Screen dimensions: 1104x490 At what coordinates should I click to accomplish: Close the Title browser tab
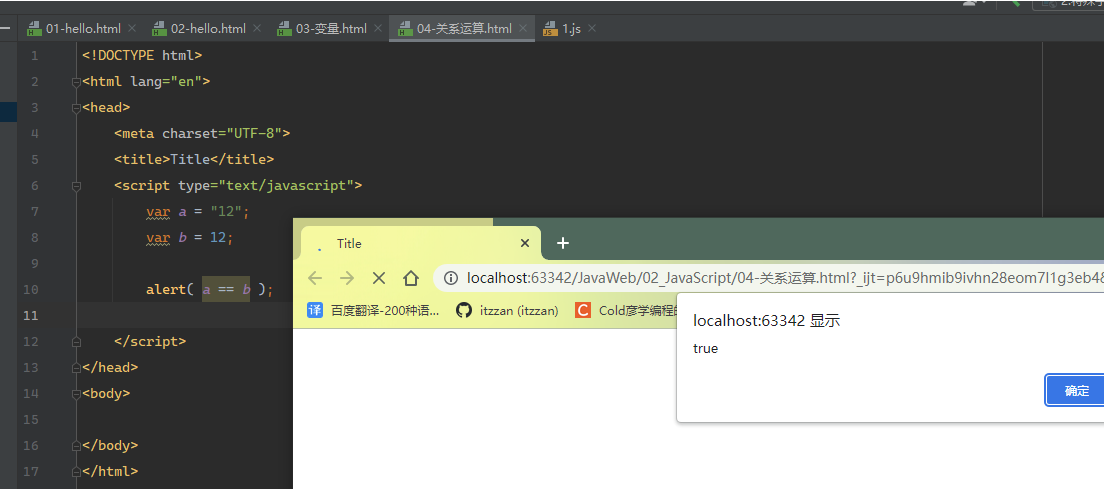point(525,244)
